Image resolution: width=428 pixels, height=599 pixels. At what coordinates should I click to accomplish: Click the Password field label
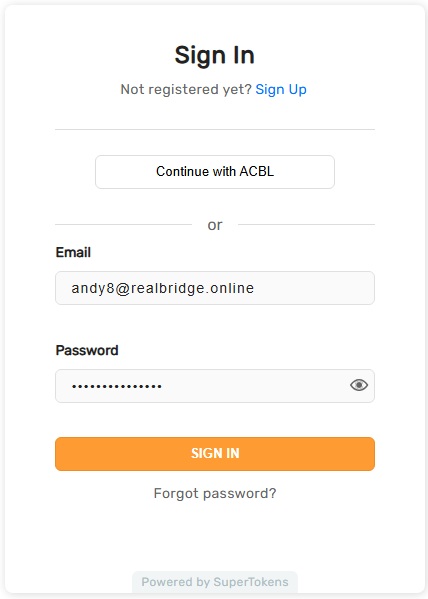pos(87,350)
